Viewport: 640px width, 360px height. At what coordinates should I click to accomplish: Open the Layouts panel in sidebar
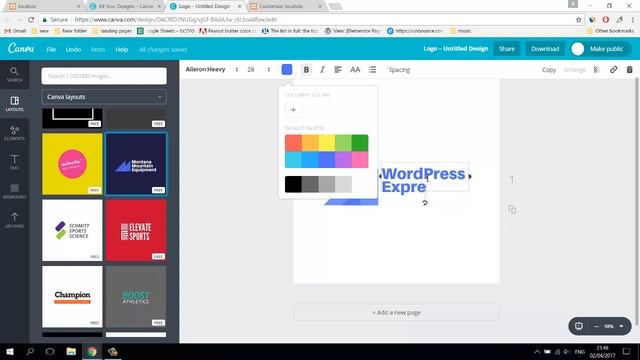(14, 104)
